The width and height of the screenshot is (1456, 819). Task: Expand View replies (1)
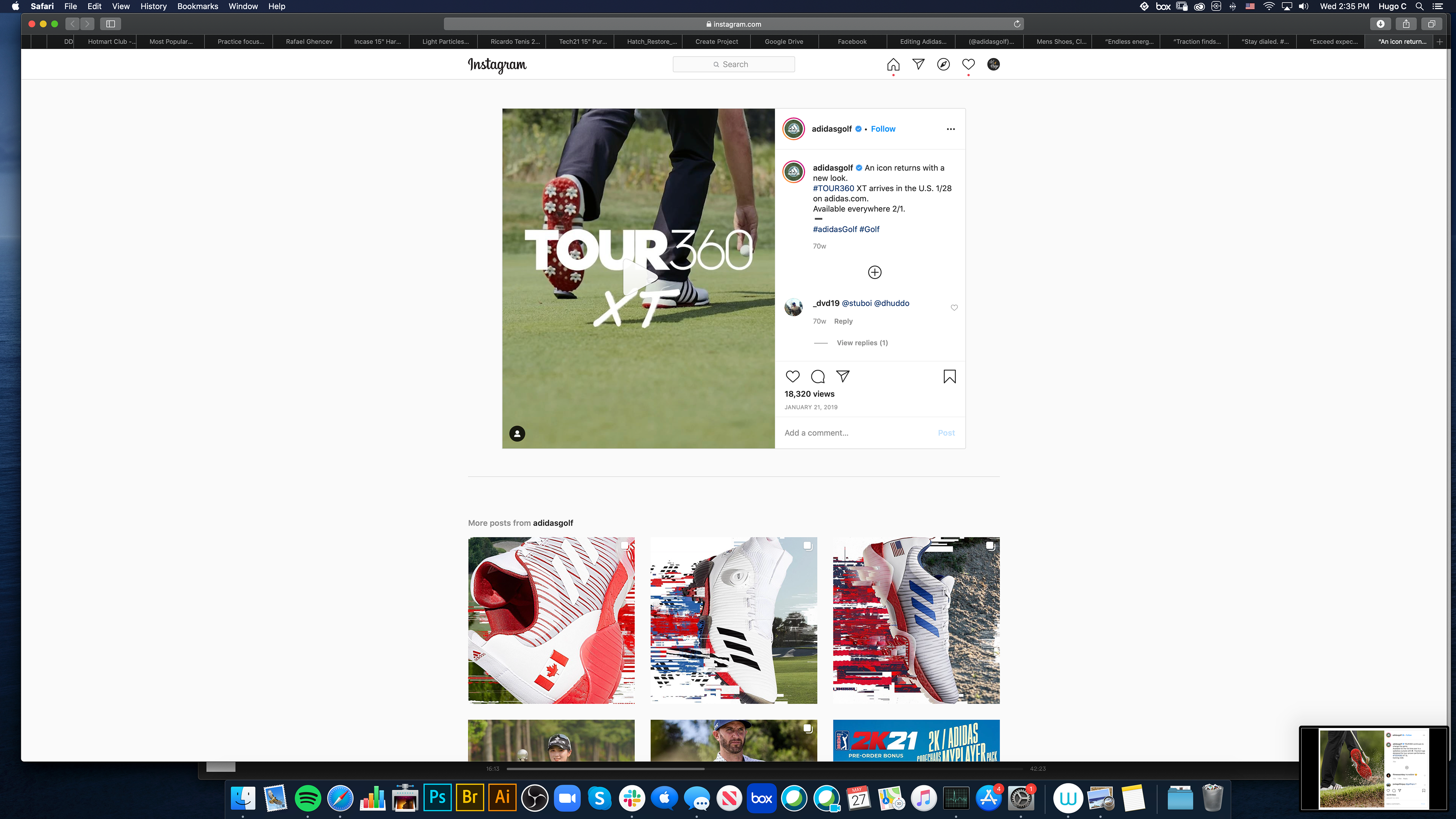click(862, 342)
